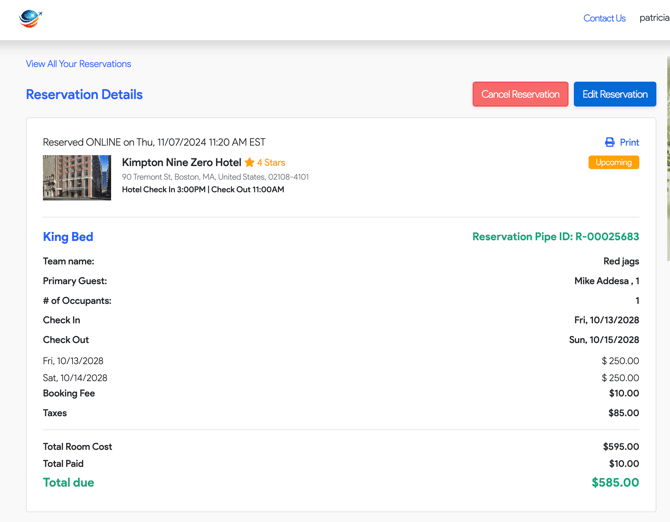Go to View All Your Reservations

click(x=78, y=64)
